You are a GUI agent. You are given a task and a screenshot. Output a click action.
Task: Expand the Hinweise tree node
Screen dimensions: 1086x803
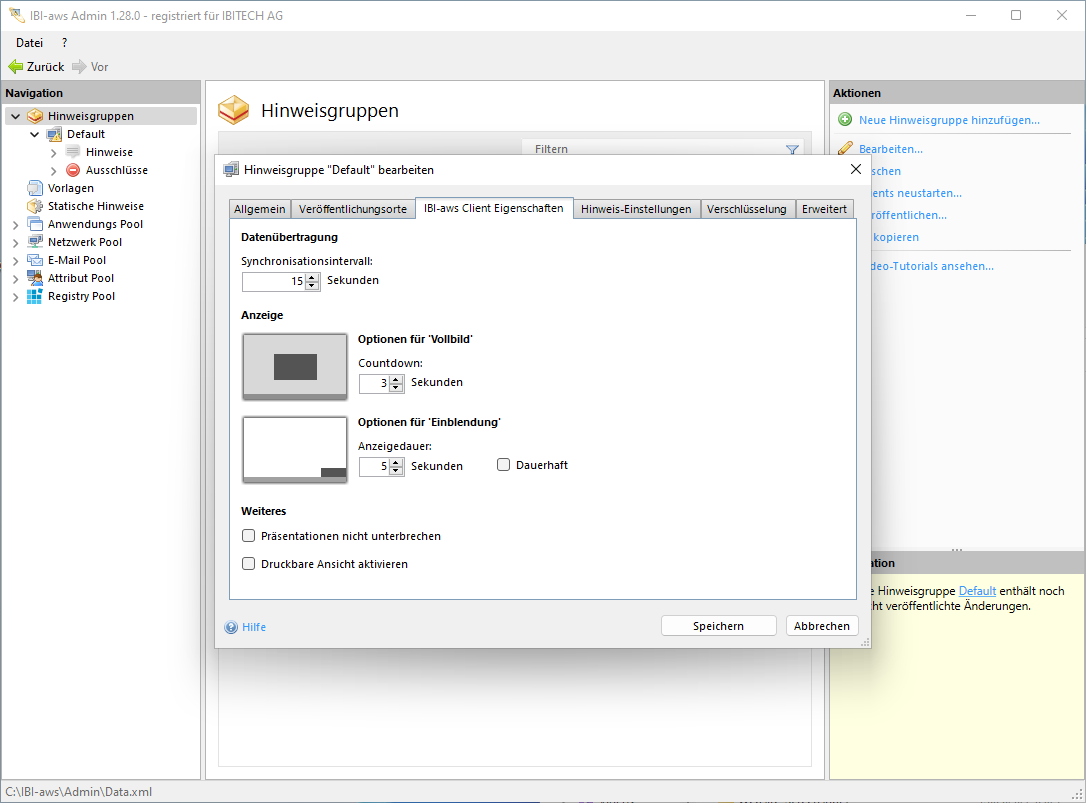pos(54,152)
